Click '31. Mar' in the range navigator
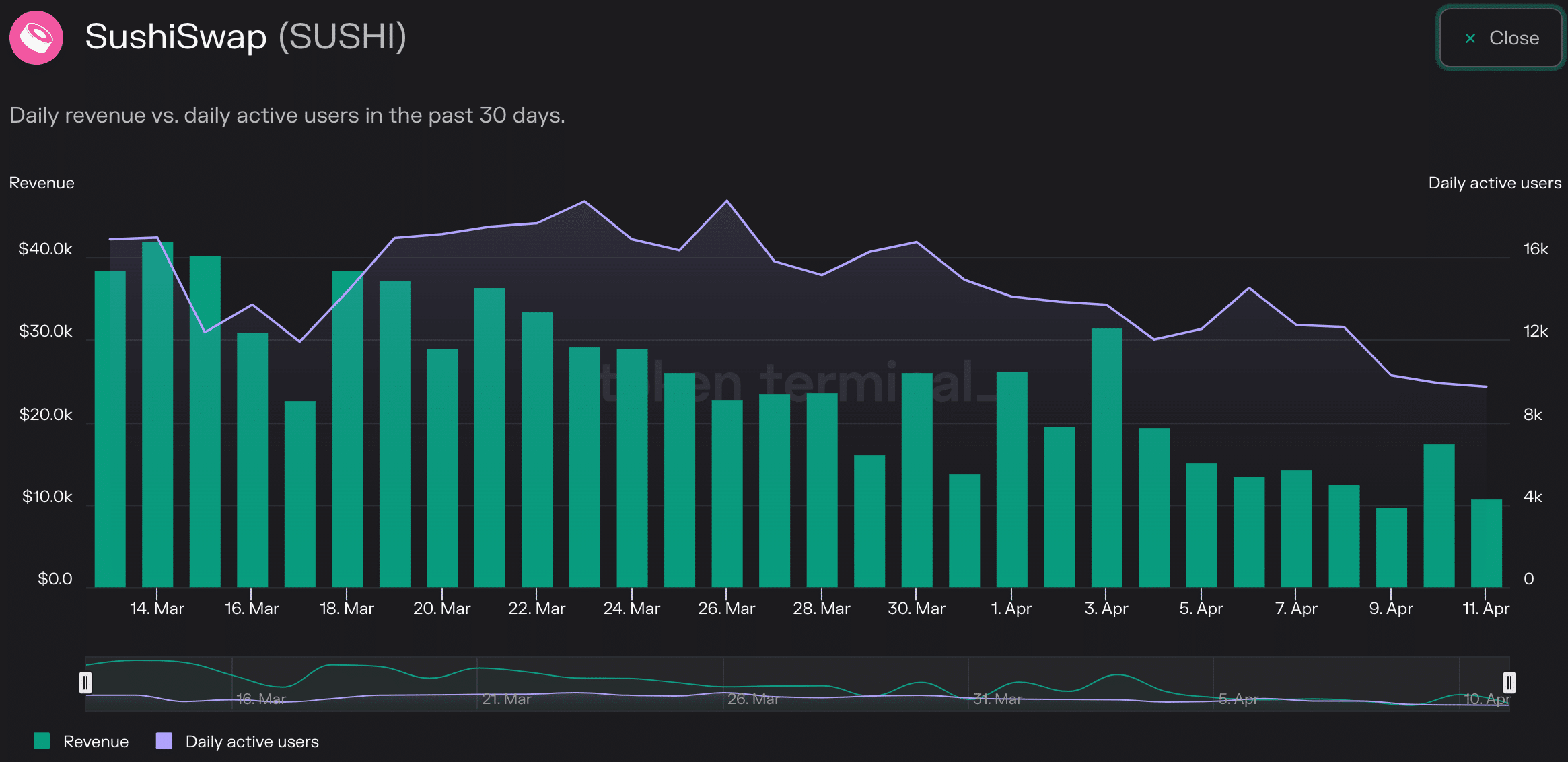1568x762 pixels. coord(997,699)
